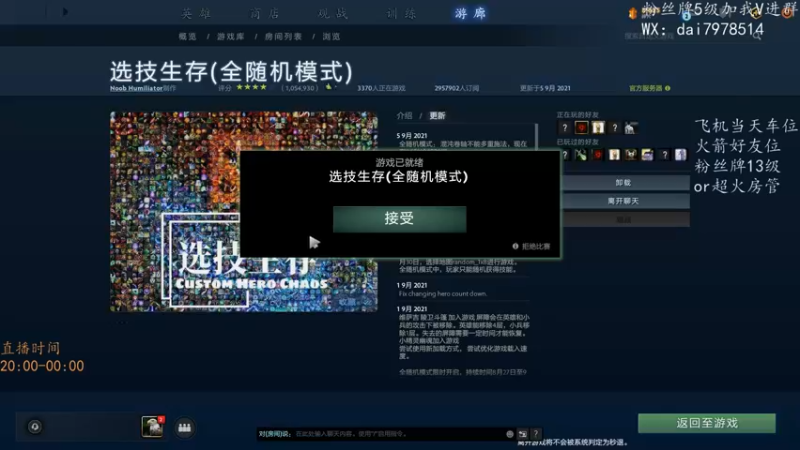Open the profile avatar with red notification badge
The width and height of the screenshot is (800, 450).
click(x=152, y=427)
